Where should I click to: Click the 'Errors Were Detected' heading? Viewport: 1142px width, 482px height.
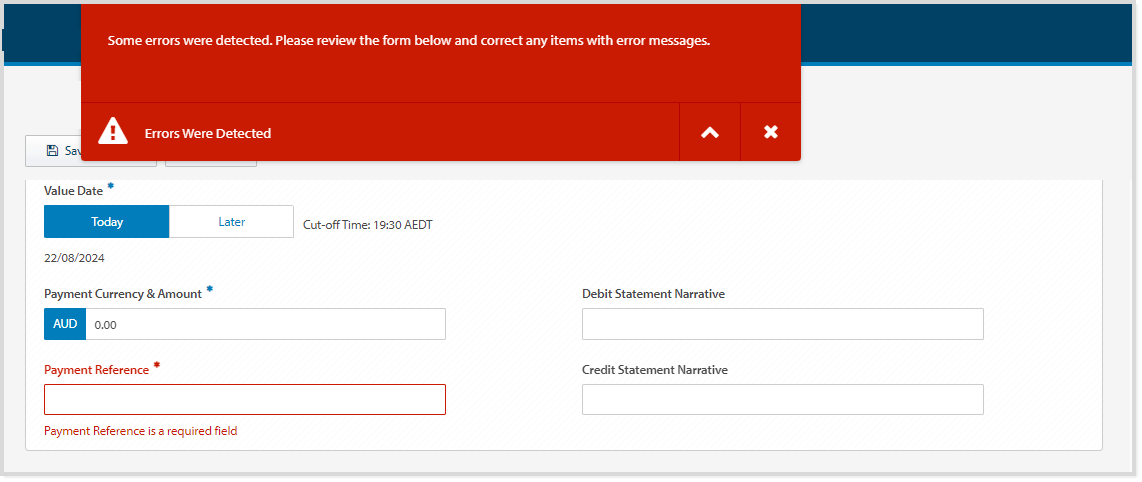click(x=207, y=133)
